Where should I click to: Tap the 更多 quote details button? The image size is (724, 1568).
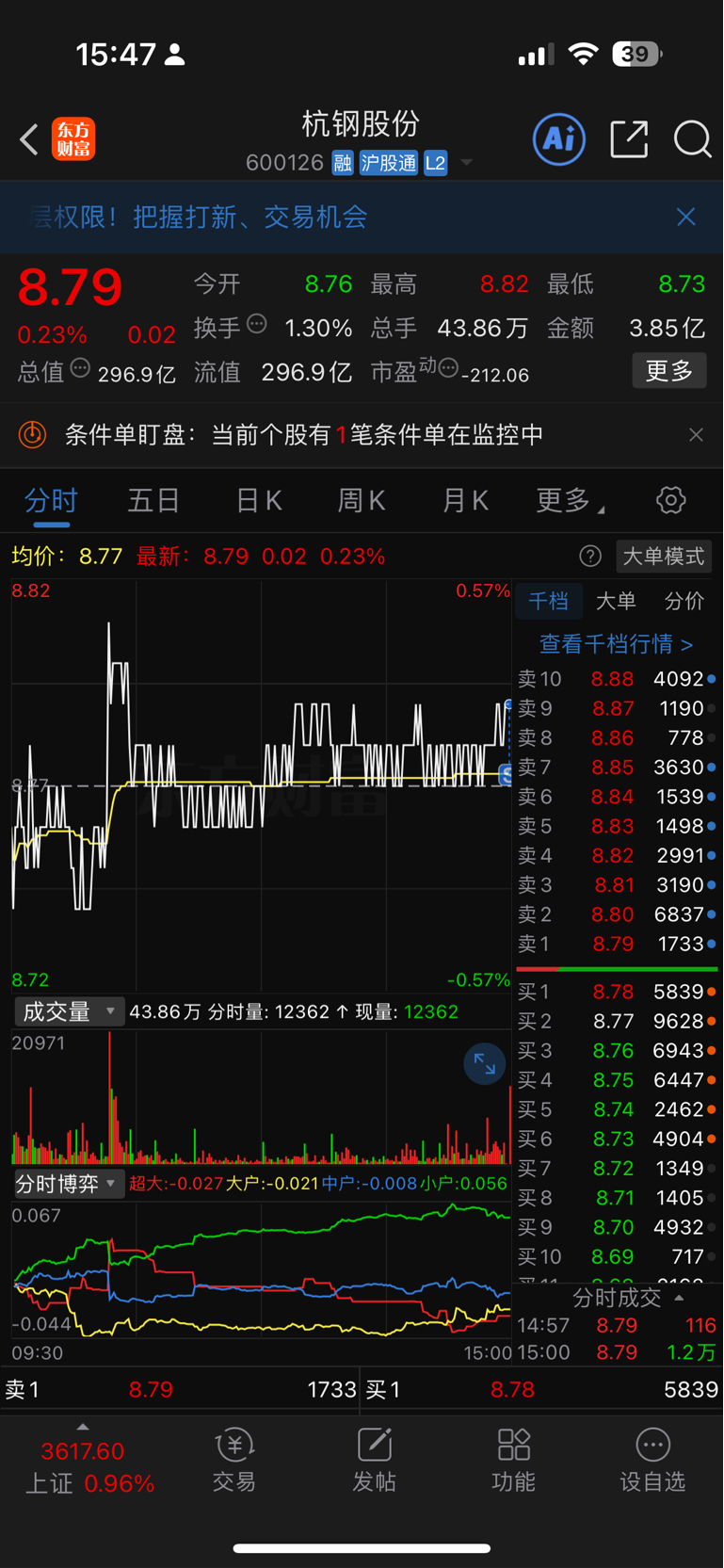point(669,371)
